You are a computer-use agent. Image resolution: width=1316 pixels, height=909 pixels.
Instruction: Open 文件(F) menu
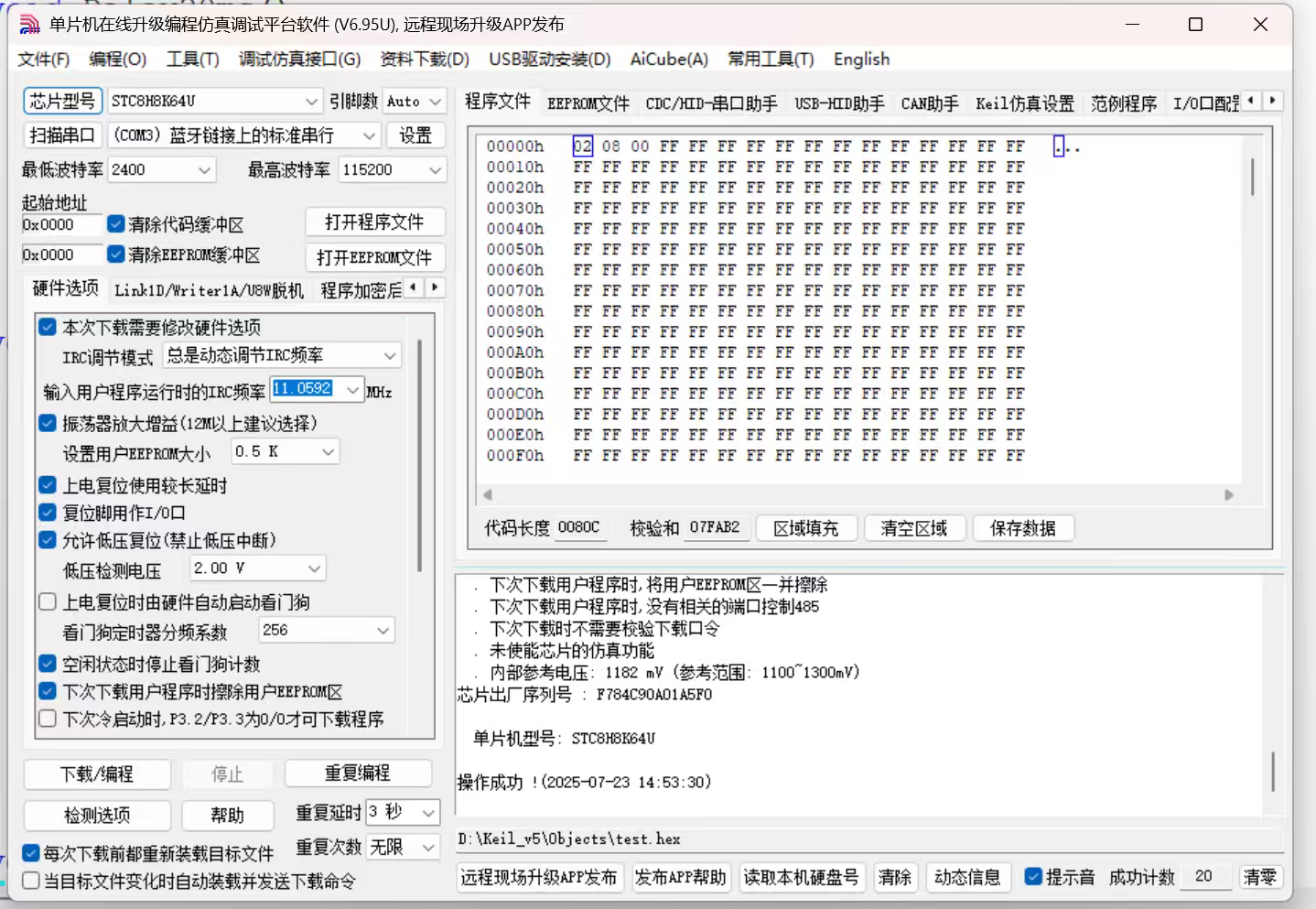(x=44, y=60)
